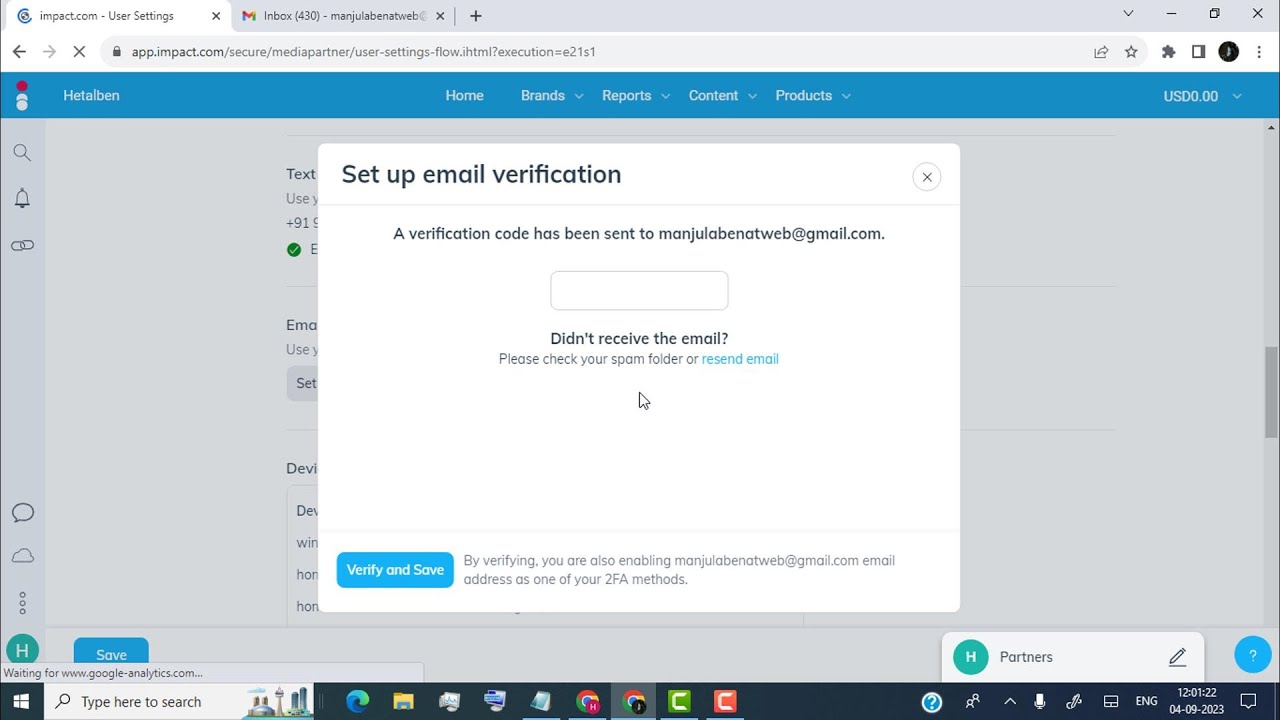Click the cloud icon in left sidebar
Screen dimensions: 1280x720
coord(22,556)
